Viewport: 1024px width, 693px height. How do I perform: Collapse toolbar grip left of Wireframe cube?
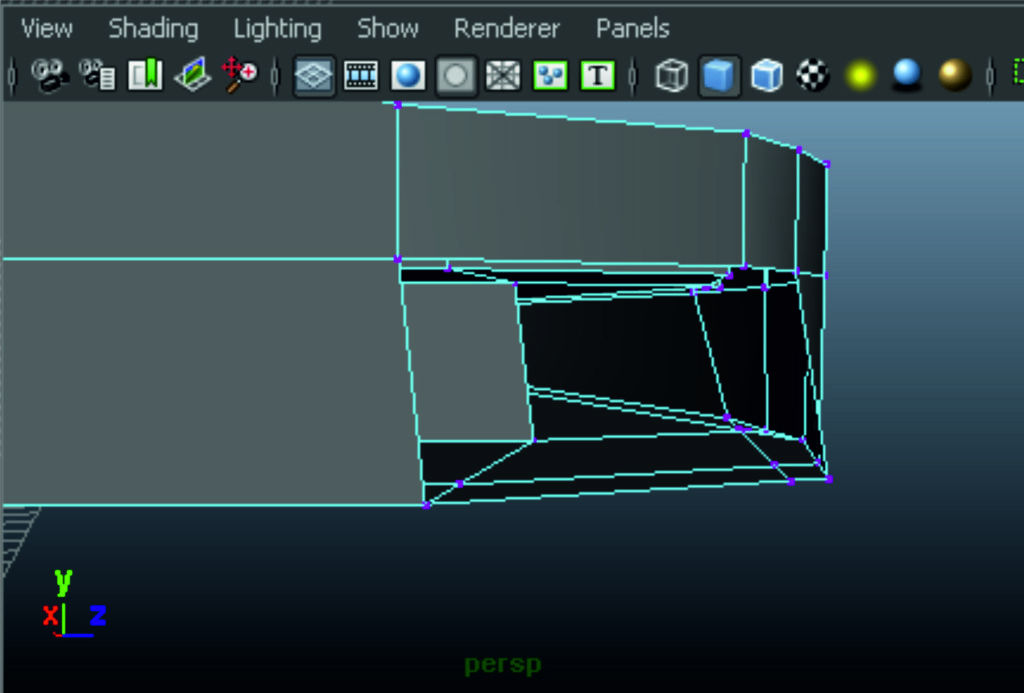coord(632,76)
